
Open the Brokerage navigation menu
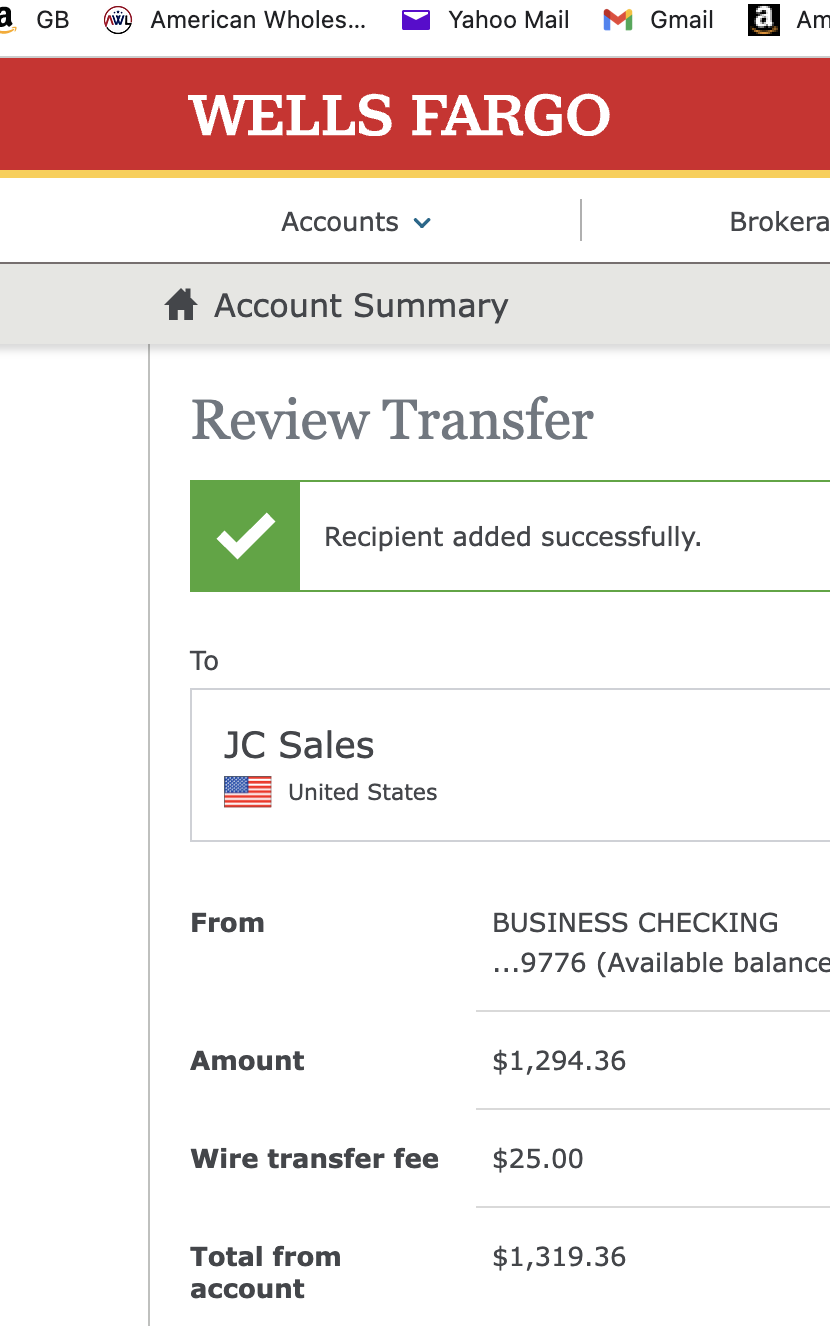coord(780,222)
